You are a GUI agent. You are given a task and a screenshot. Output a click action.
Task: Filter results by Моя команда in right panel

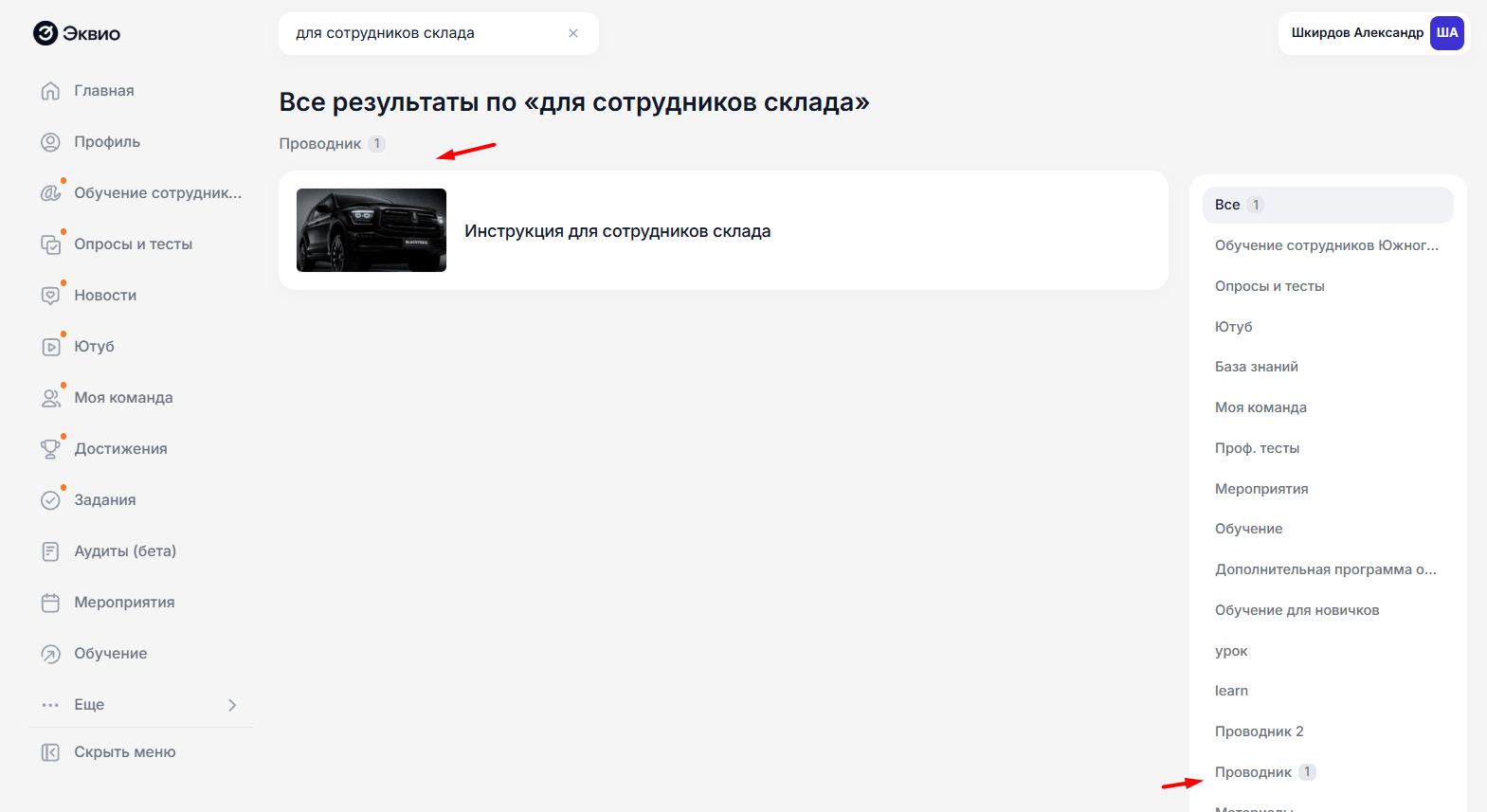(x=1260, y=407)
